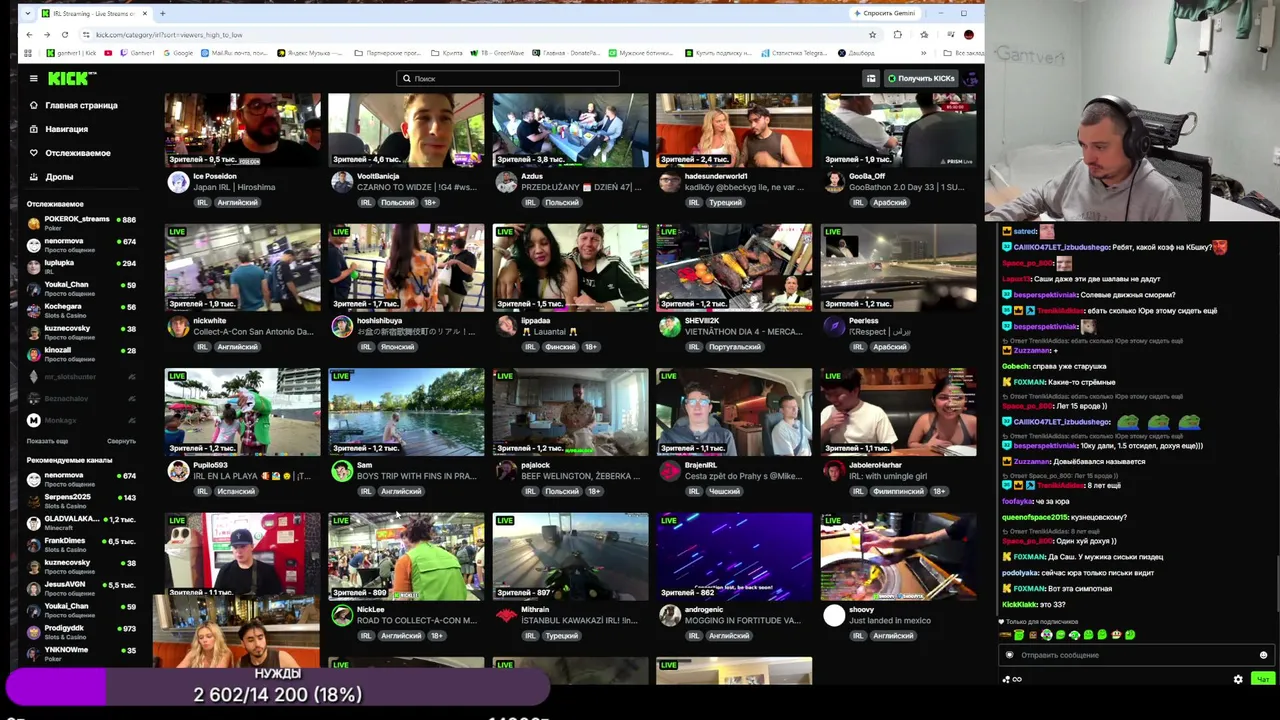Click the Английский tag under Ice Poseidon
This screenshot has width=1280, height=720.
(x=237, y=202)
